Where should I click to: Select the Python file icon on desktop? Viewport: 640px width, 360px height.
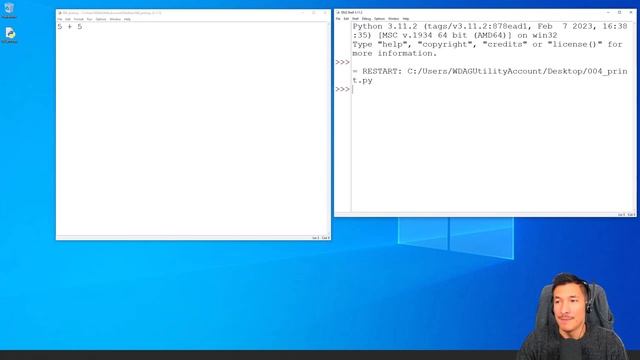(9, 35)
